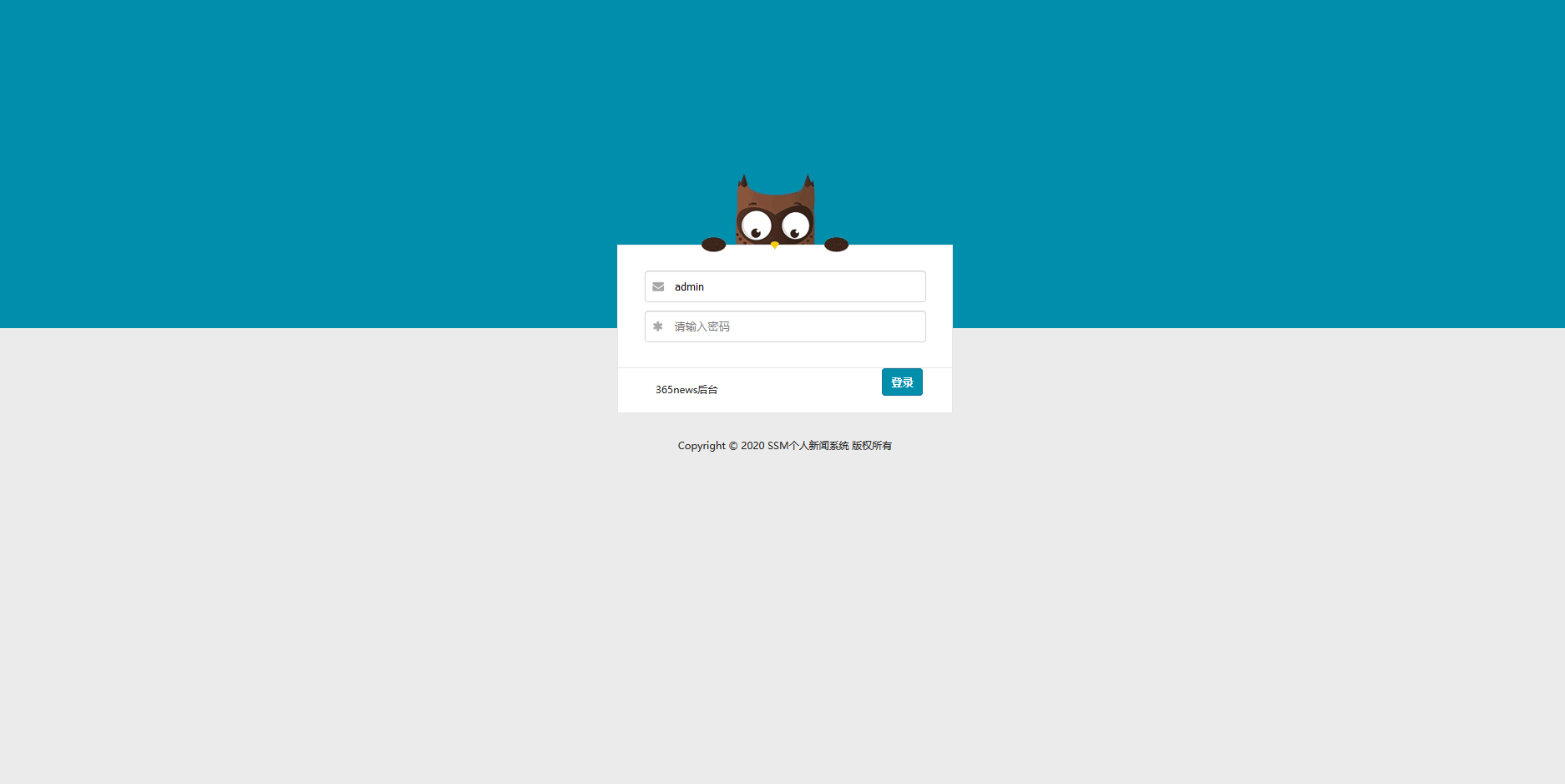Click the owl's left ear tuft
Image resolution: width=1565 pixels, height=784 pixels.
[743, 181]
